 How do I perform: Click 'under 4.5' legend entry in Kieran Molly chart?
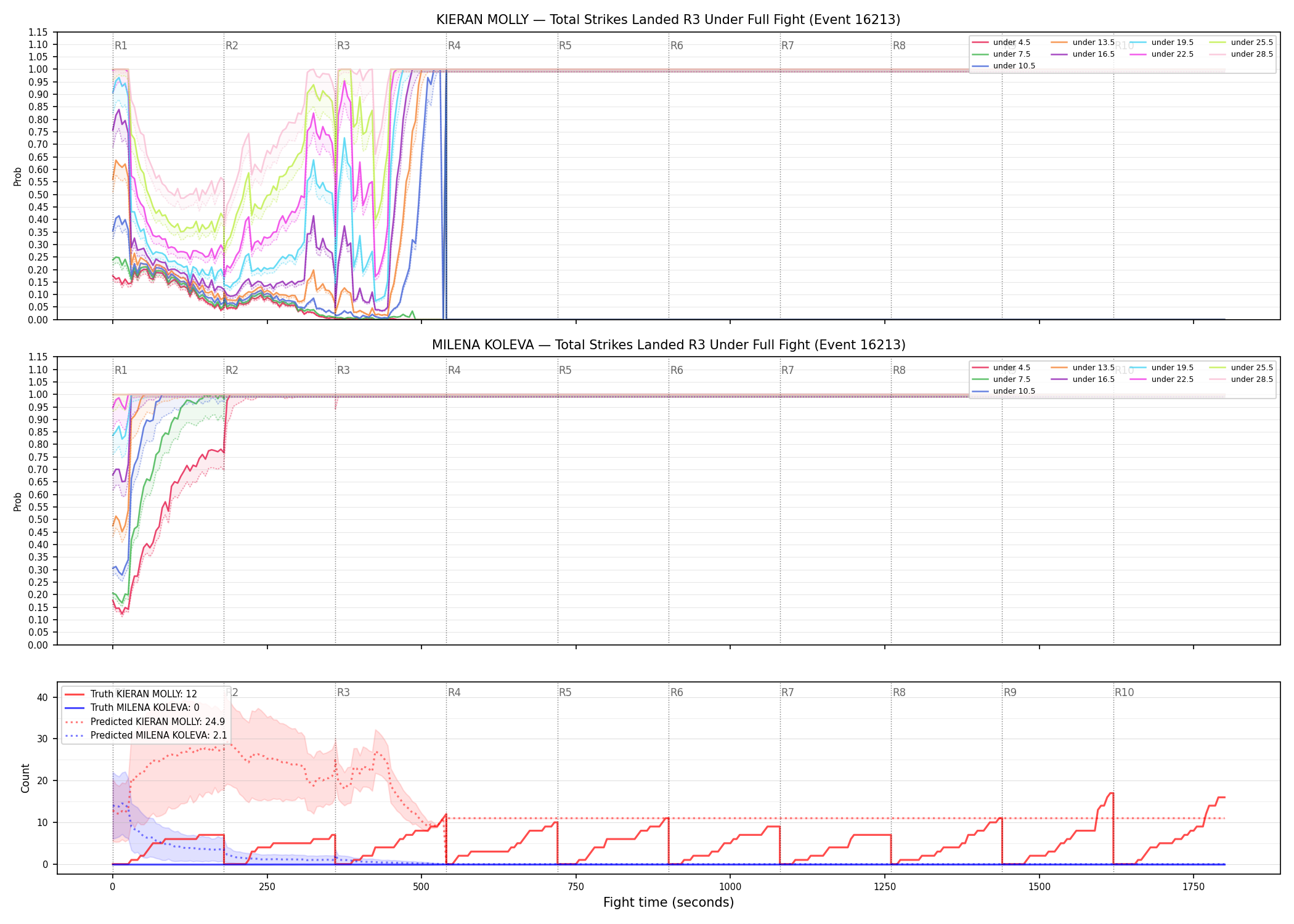[x=1001, y=43]
